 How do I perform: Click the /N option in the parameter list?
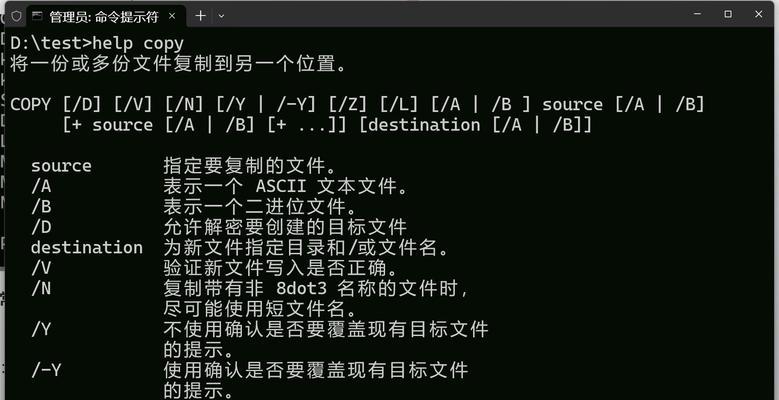click(41, 289)
